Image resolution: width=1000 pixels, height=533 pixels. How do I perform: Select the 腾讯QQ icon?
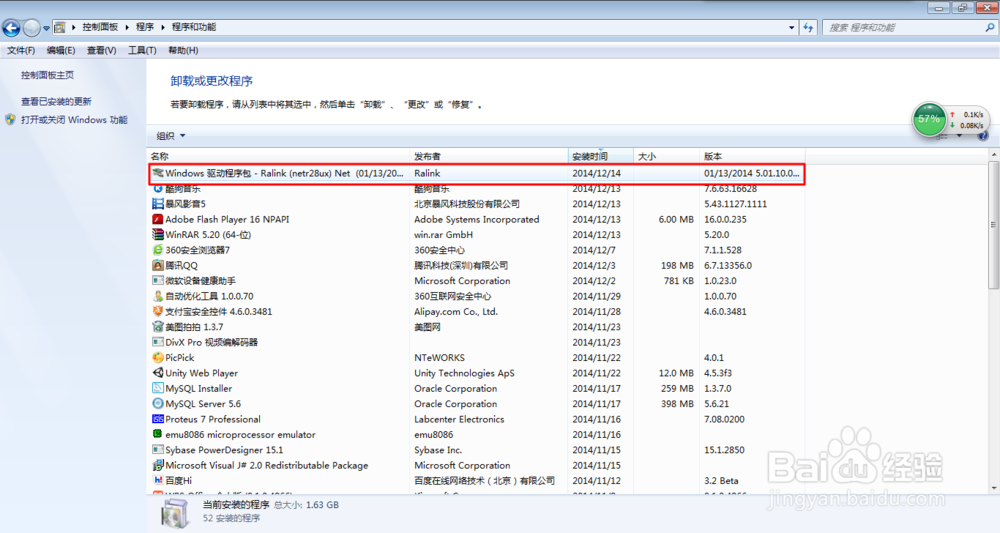(158, 265)
